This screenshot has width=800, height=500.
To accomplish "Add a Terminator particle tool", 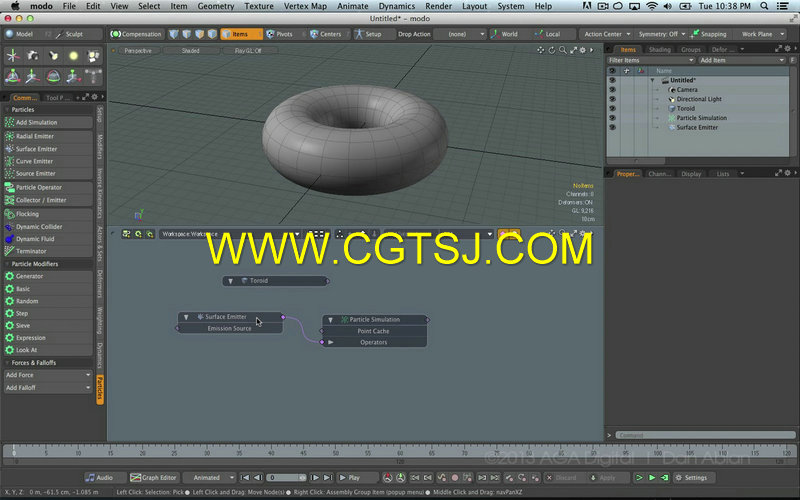I will (x=48, y=251).
